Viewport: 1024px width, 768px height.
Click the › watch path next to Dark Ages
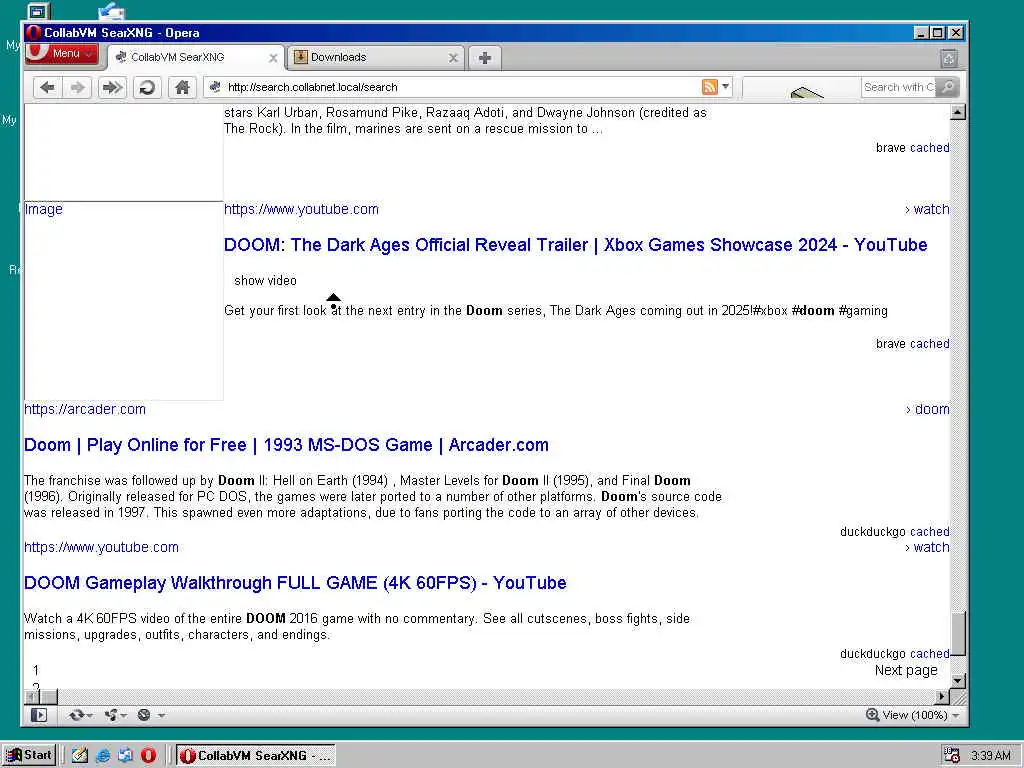pyautogui.click(x=927, y=209)
